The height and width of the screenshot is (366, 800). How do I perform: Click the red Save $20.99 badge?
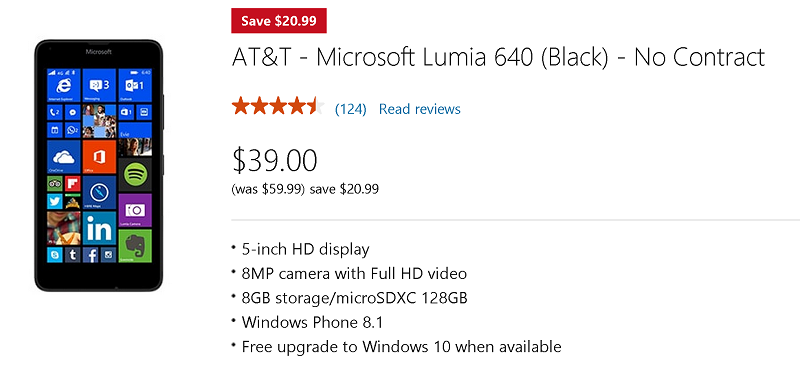tap(279, 21)
